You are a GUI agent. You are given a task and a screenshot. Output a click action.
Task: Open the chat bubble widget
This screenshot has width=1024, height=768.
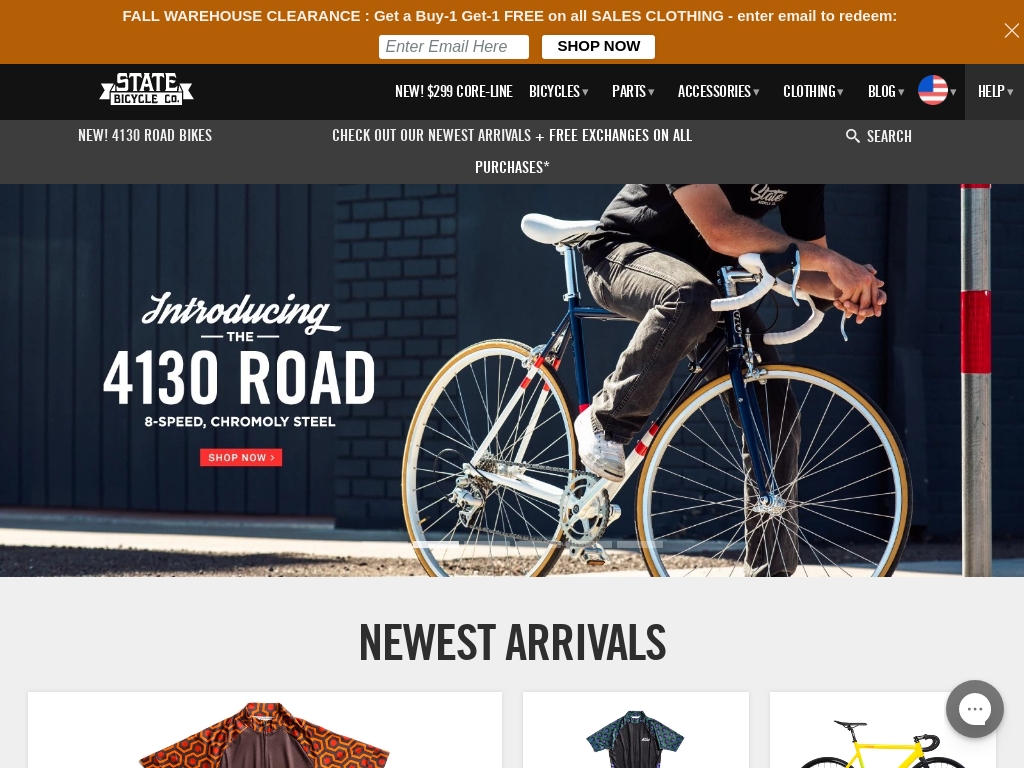tap(974, 709)
